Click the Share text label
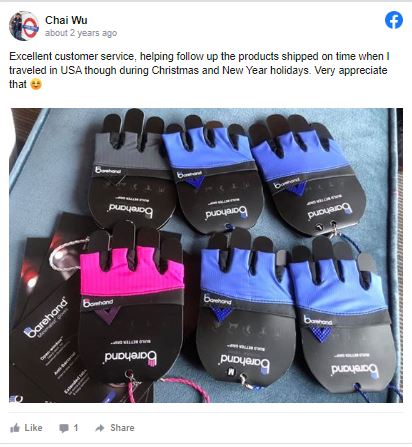 pyautogui.click(x=122, y=428)
